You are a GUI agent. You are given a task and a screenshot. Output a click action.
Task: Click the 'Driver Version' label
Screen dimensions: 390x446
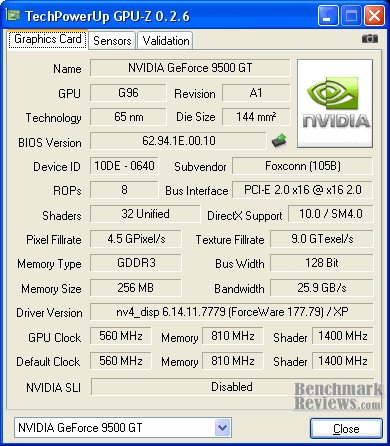pos(49,313)
